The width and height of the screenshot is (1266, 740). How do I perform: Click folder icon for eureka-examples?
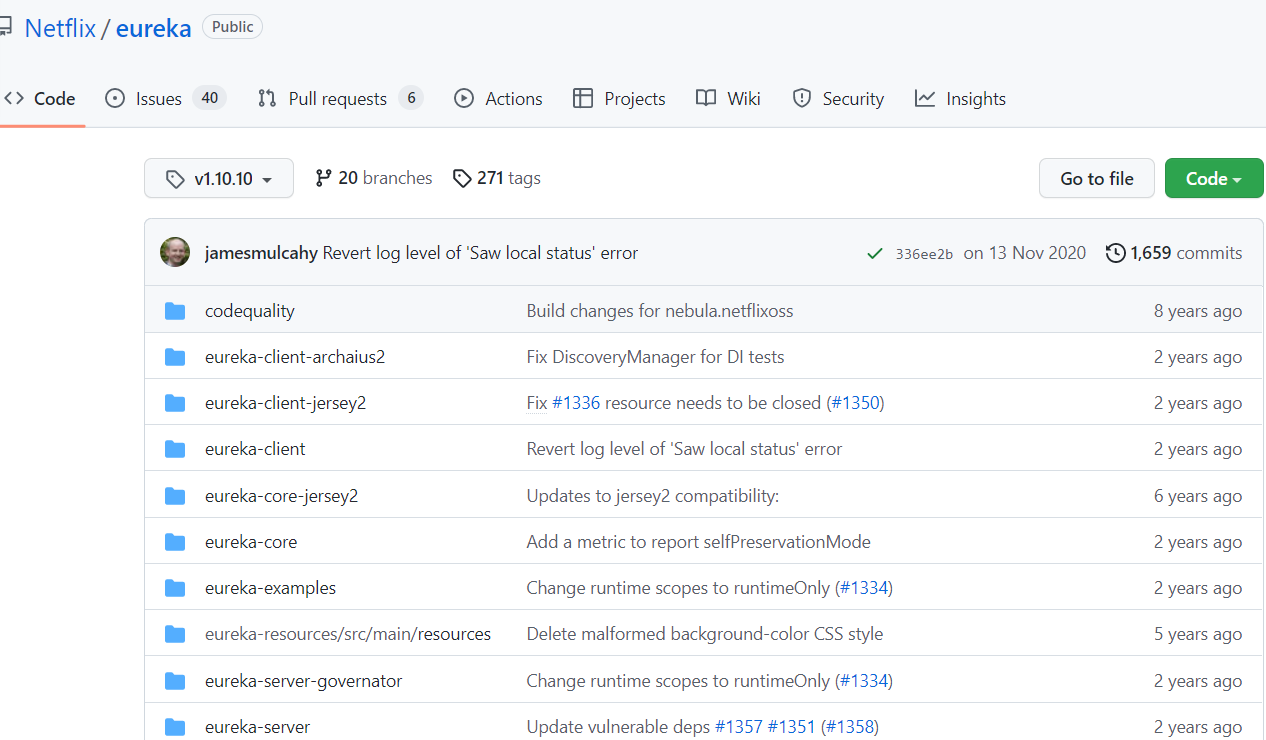pyautogui.click(x=175, y=588)
